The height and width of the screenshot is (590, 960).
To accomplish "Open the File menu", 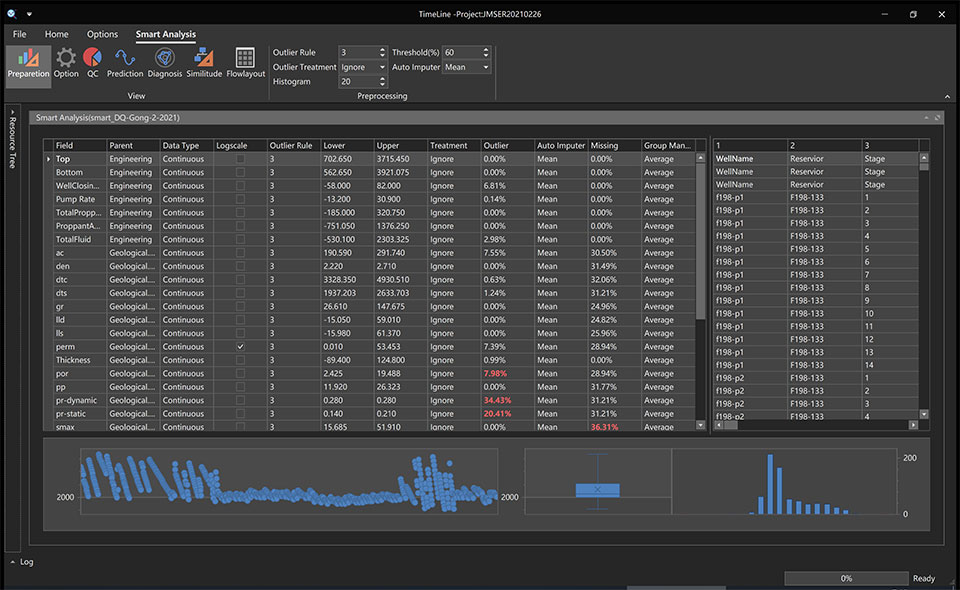I will click(20, 34).
